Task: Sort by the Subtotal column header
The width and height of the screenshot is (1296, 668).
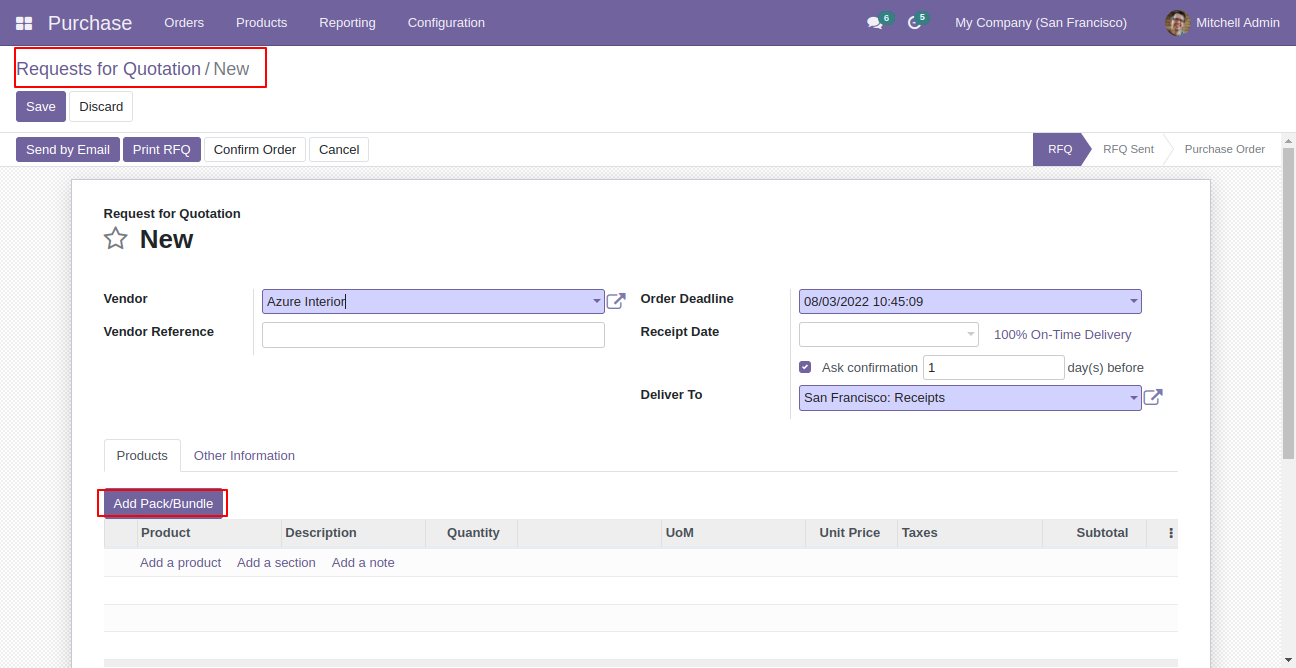Action: (1094, 533)
